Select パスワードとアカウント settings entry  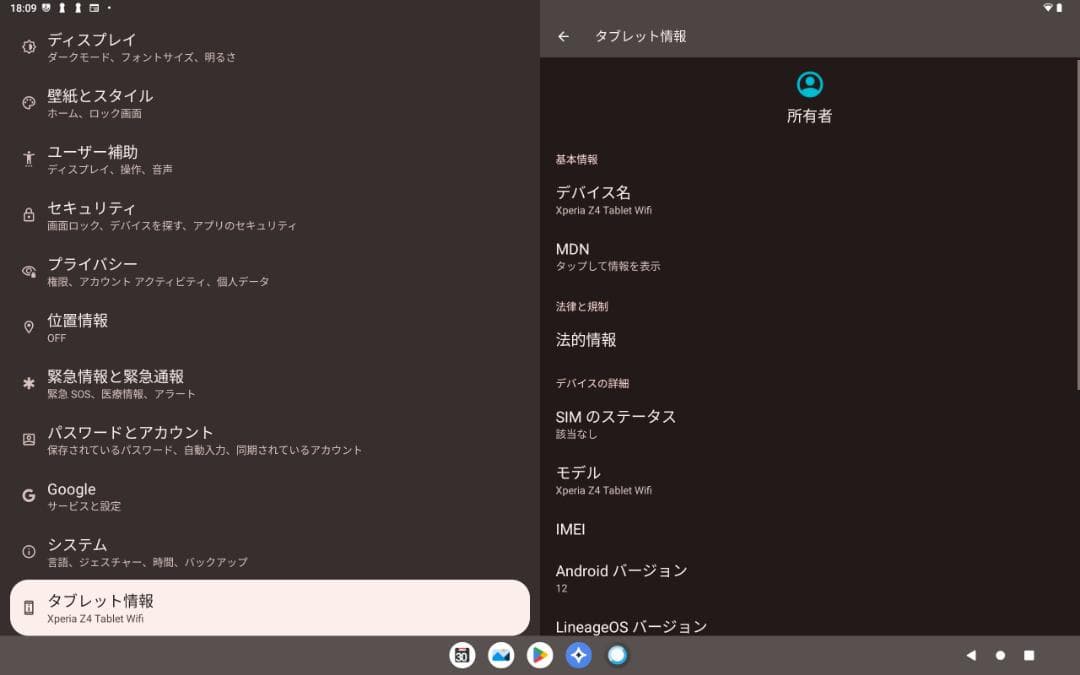coord(200,438)
